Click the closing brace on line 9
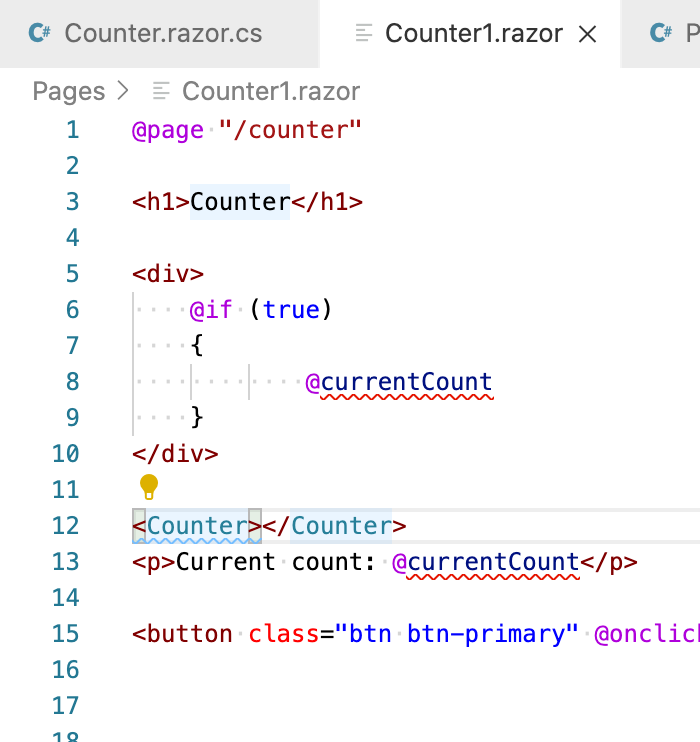Screen dimensions: 700x742 point(197,417)
